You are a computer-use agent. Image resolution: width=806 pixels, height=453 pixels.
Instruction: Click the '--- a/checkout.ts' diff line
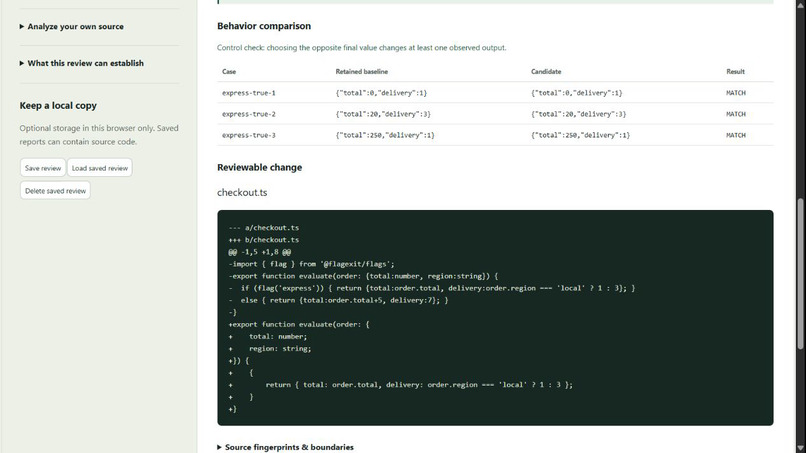click(264, 228)
